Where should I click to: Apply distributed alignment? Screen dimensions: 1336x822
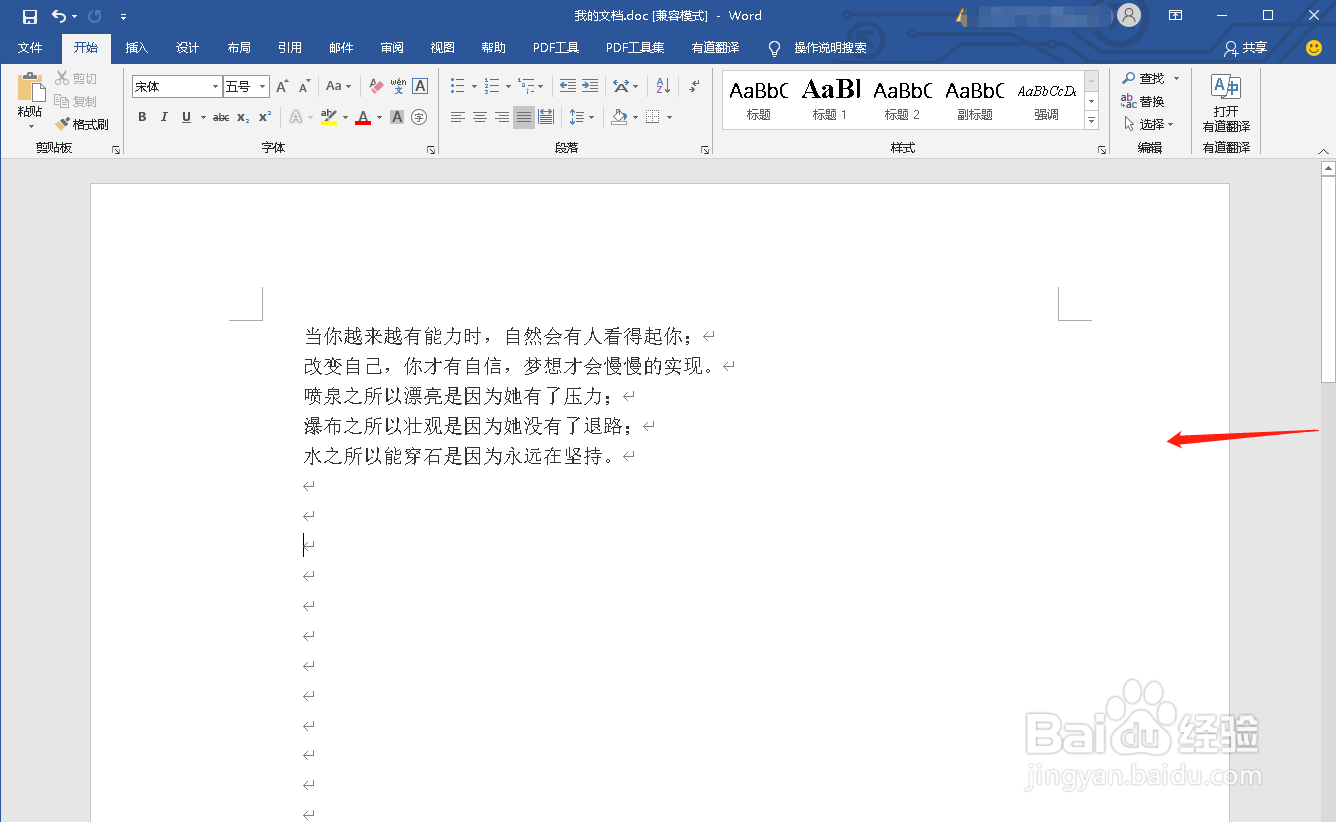click(x=546, y=117)
